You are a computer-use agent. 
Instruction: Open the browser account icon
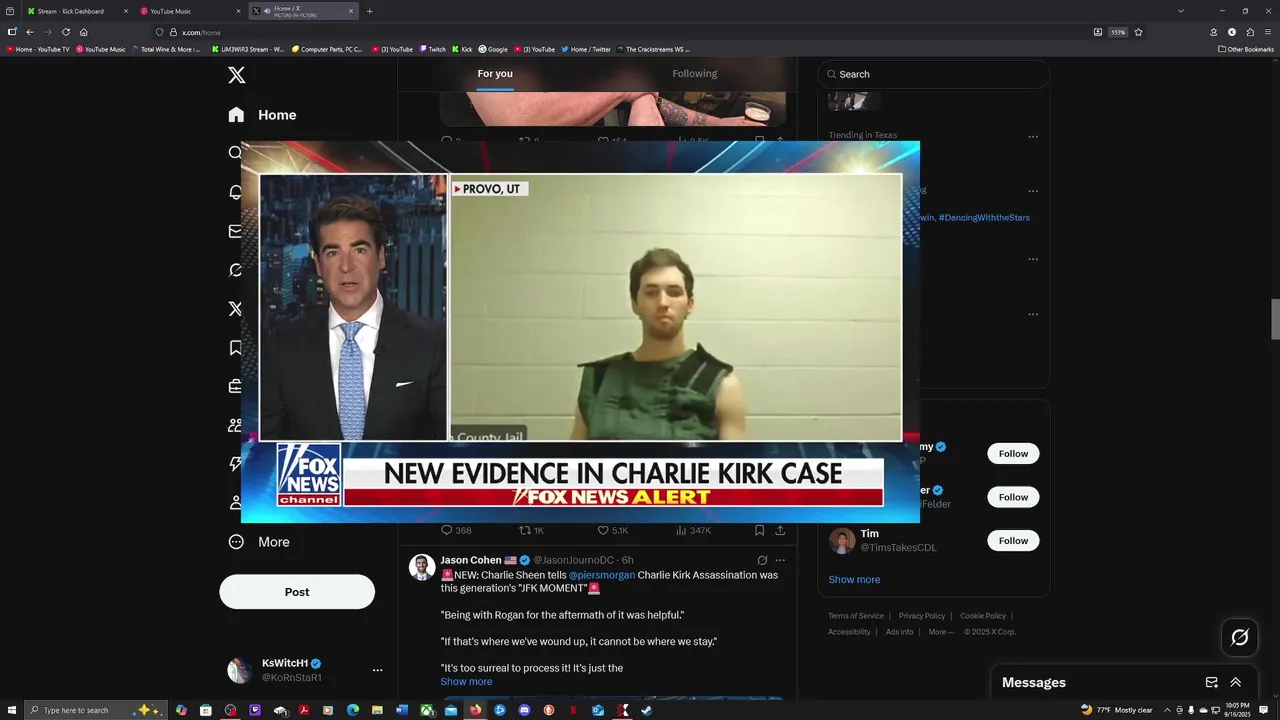[1231, 32]
